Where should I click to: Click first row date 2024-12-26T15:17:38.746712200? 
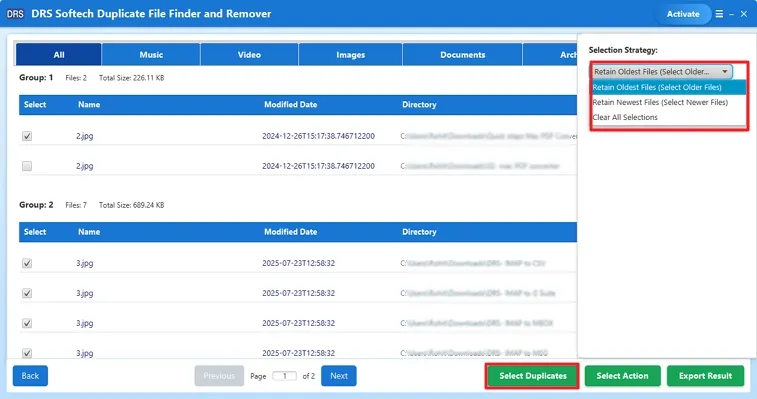point(318,136)
